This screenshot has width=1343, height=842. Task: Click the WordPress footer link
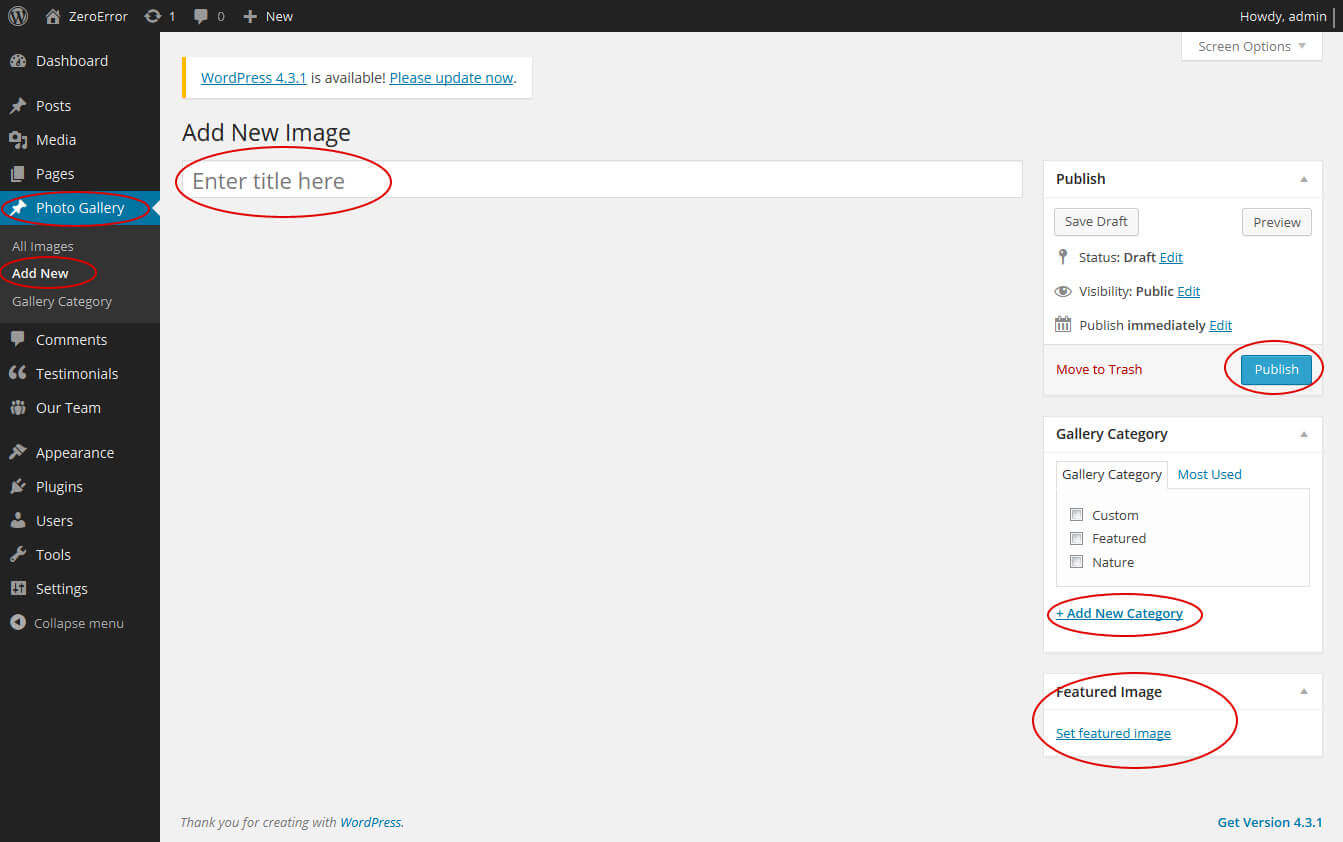tap(370, 822)
